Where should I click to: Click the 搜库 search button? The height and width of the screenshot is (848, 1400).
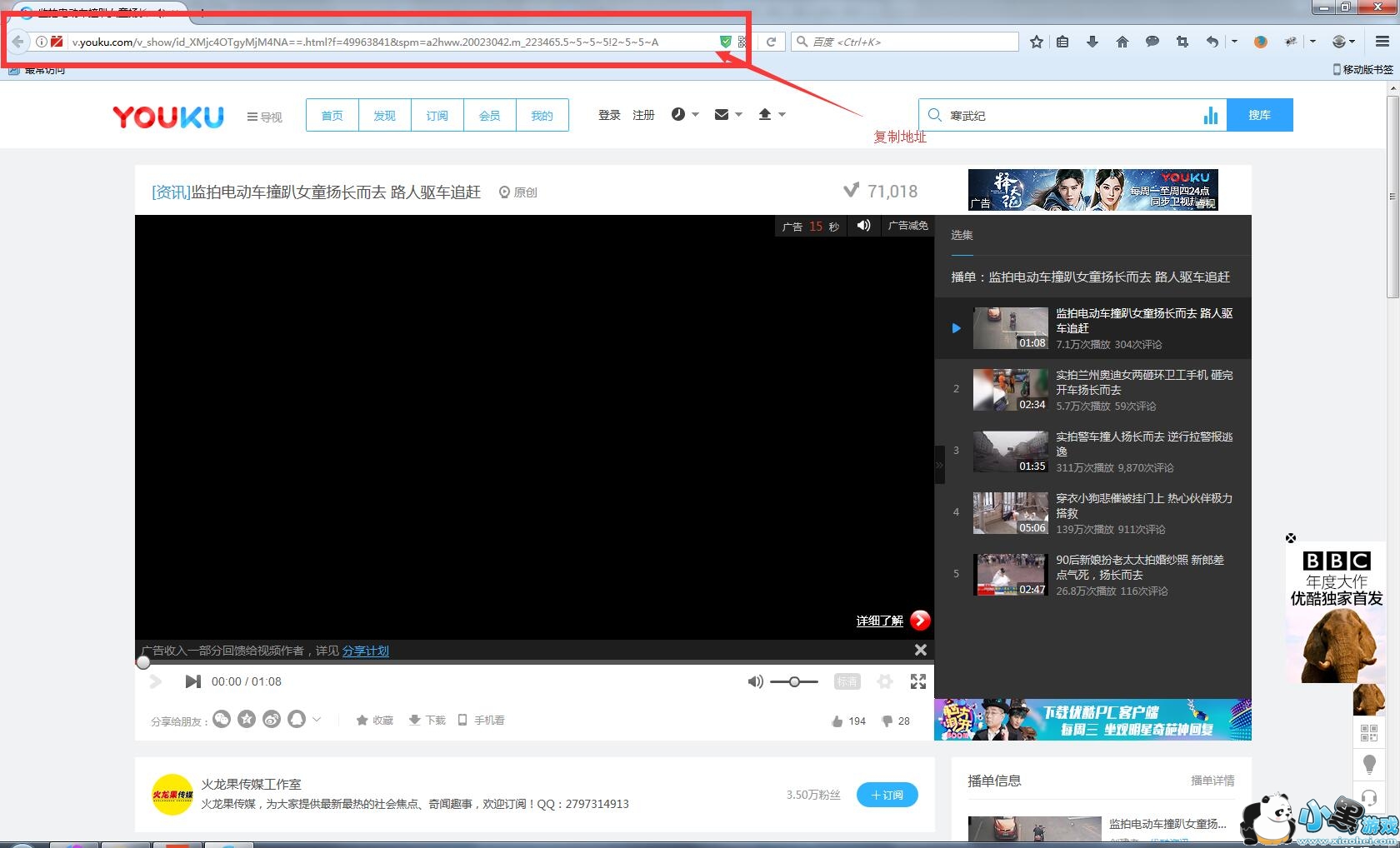point(1260,115)
